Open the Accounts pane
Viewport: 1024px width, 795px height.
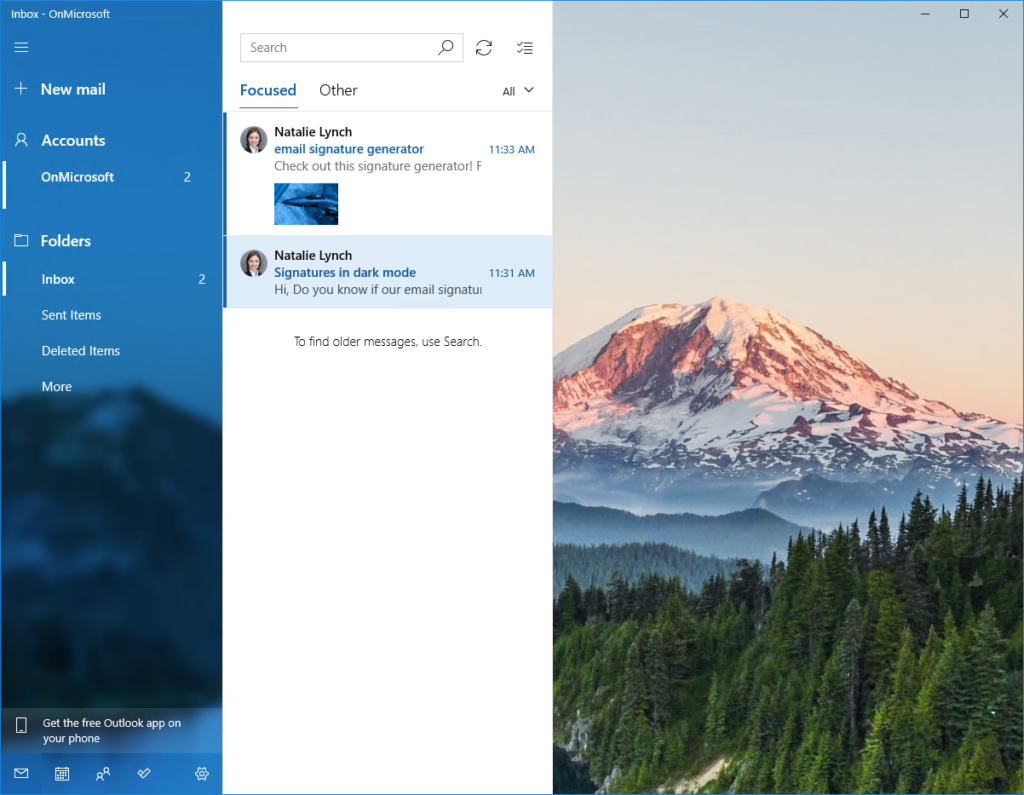(x=72, y=141)
